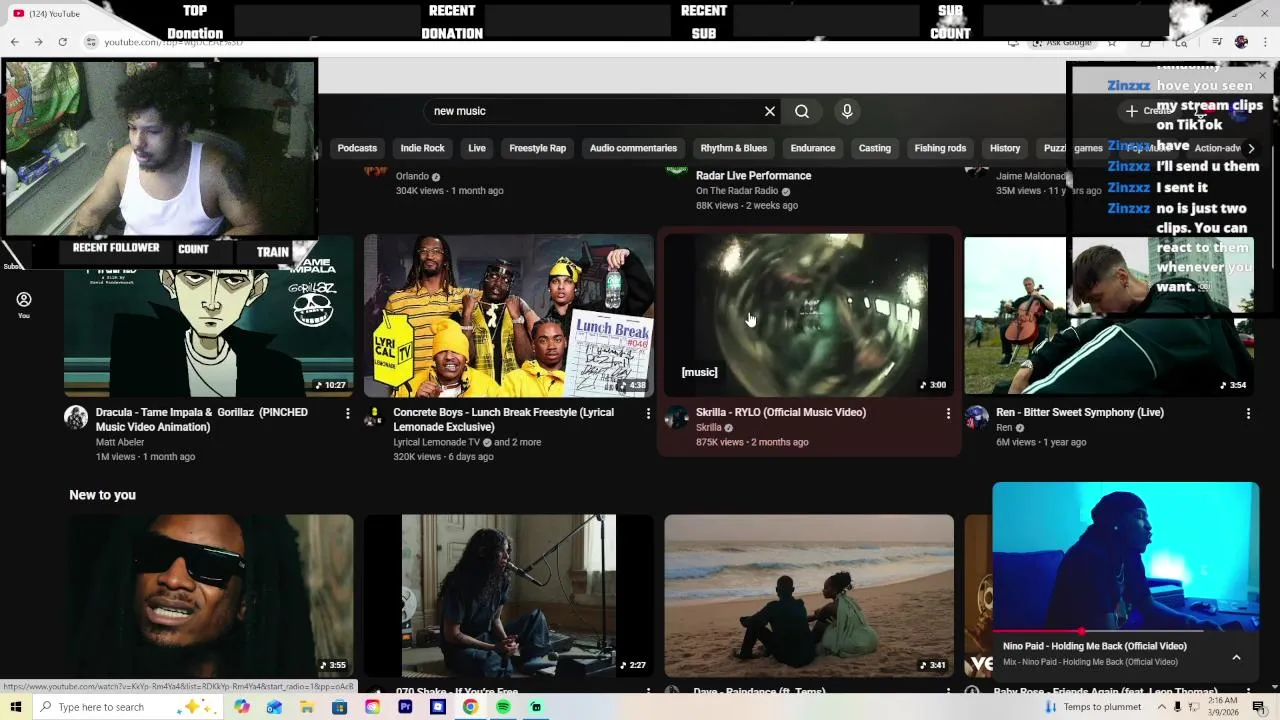Expand the Nino Paid mini player chevron
This screenshot has height=720, width=1280.
1236,657
